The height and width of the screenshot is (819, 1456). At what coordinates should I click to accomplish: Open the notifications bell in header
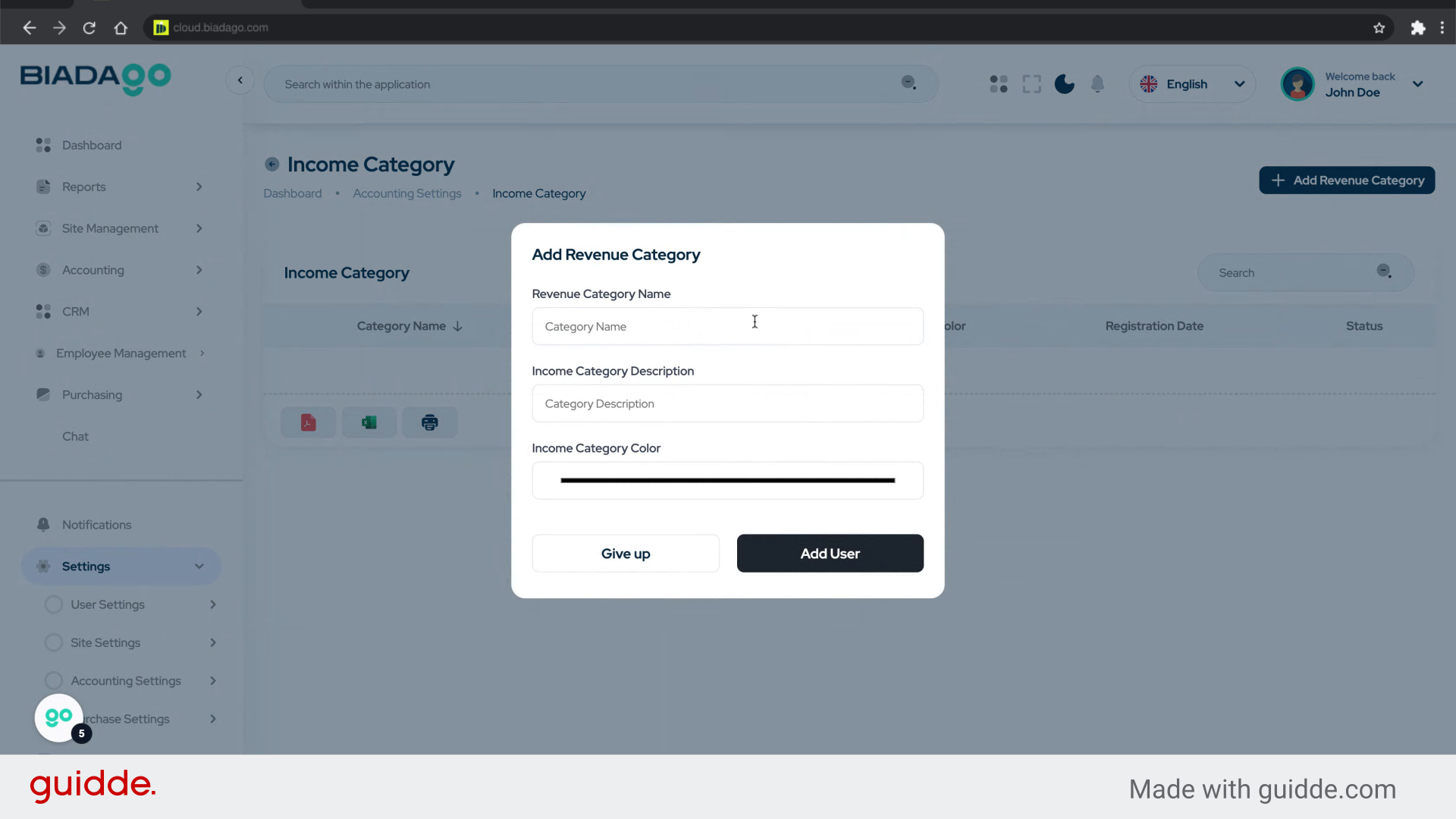coord(1097,84)
